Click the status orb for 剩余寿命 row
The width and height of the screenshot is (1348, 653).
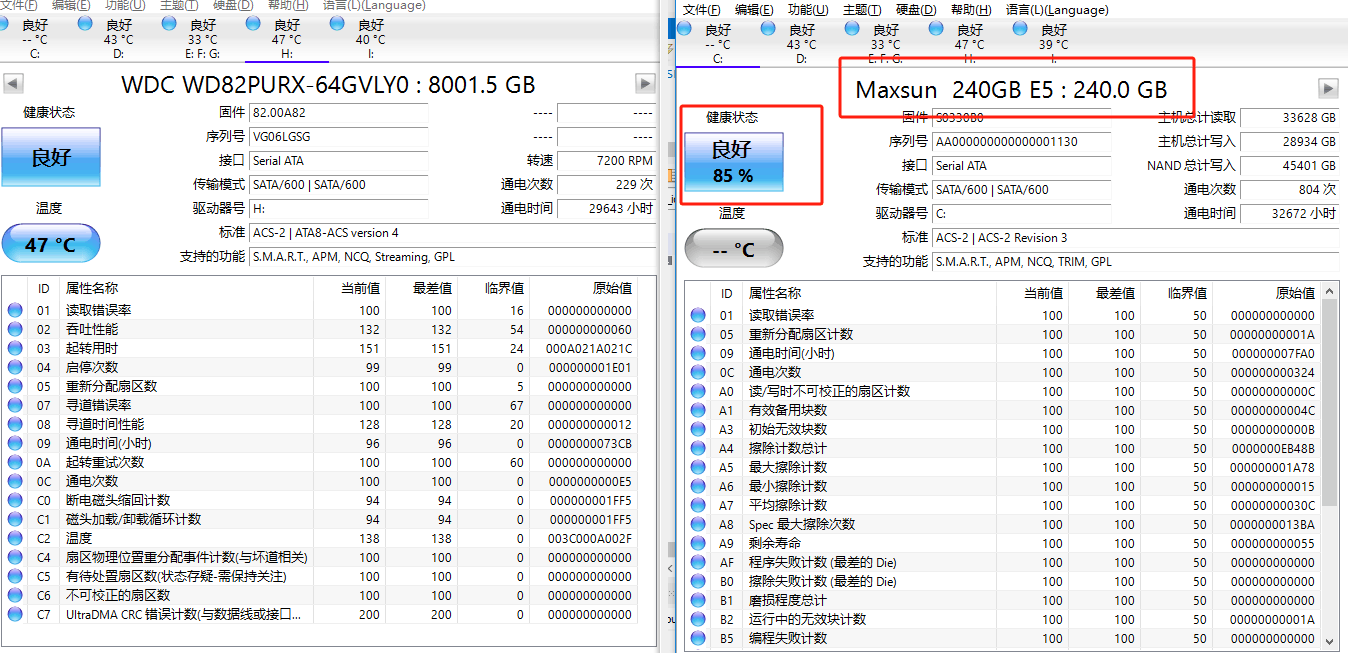click(x=698, y=543)
